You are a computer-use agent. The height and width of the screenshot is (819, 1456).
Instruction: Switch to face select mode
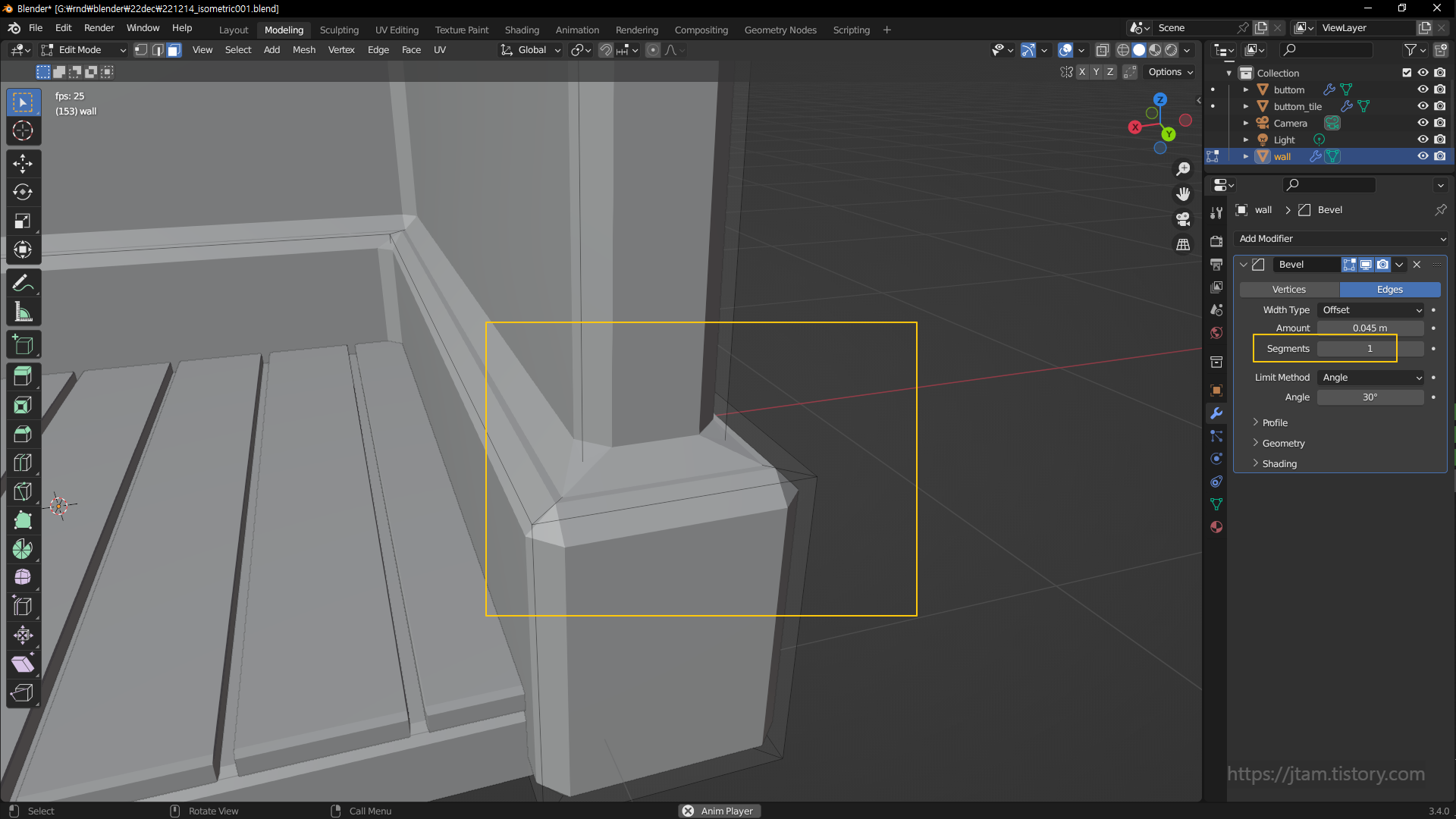pos(174,50)
